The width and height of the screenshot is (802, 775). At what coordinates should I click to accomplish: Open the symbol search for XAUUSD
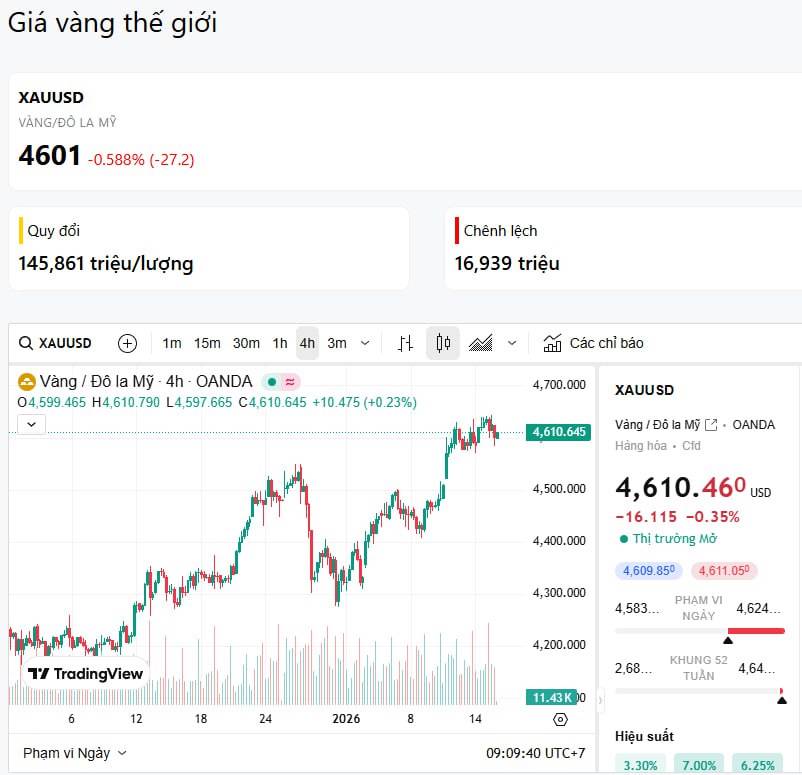click(55, 342)
